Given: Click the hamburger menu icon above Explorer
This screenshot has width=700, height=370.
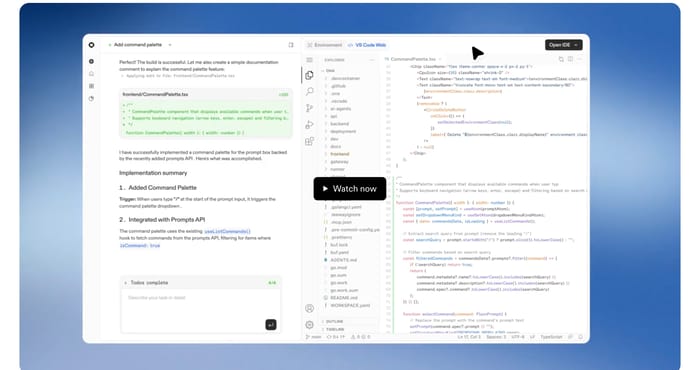Looking at the screenshot, I should tap(309, 60).
